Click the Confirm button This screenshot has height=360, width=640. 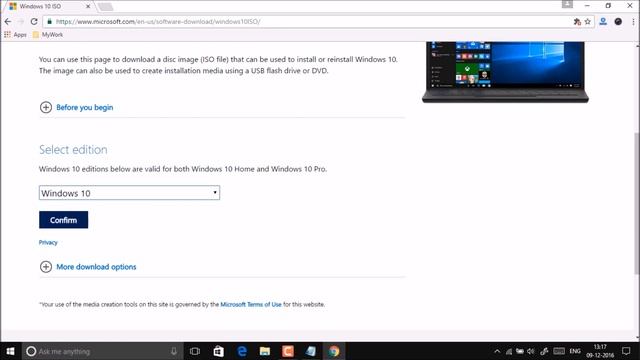(63, 220)
